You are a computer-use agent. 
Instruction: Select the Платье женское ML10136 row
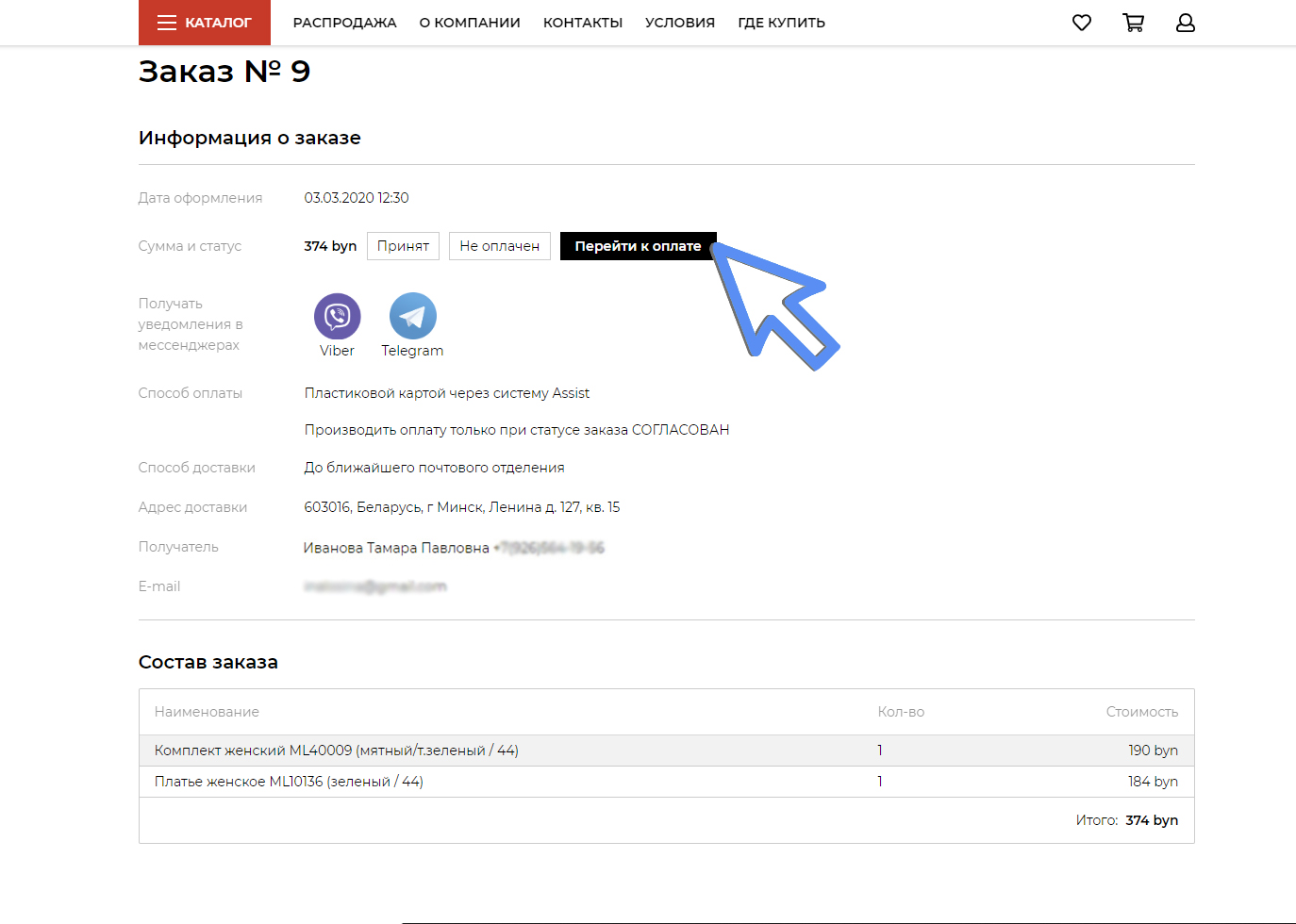pos(667,782)
